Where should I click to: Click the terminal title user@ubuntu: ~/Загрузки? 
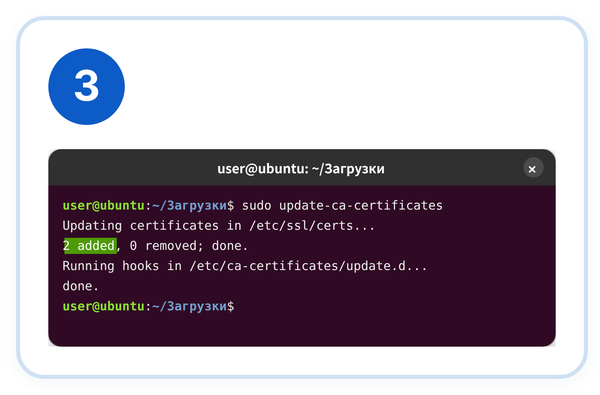(301, 169)
